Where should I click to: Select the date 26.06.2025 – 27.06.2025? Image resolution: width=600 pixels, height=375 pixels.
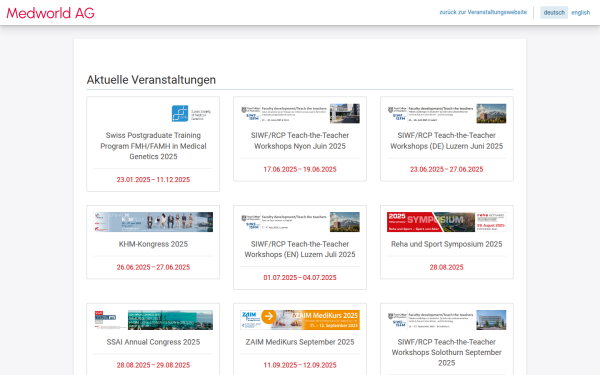(153, 267)
